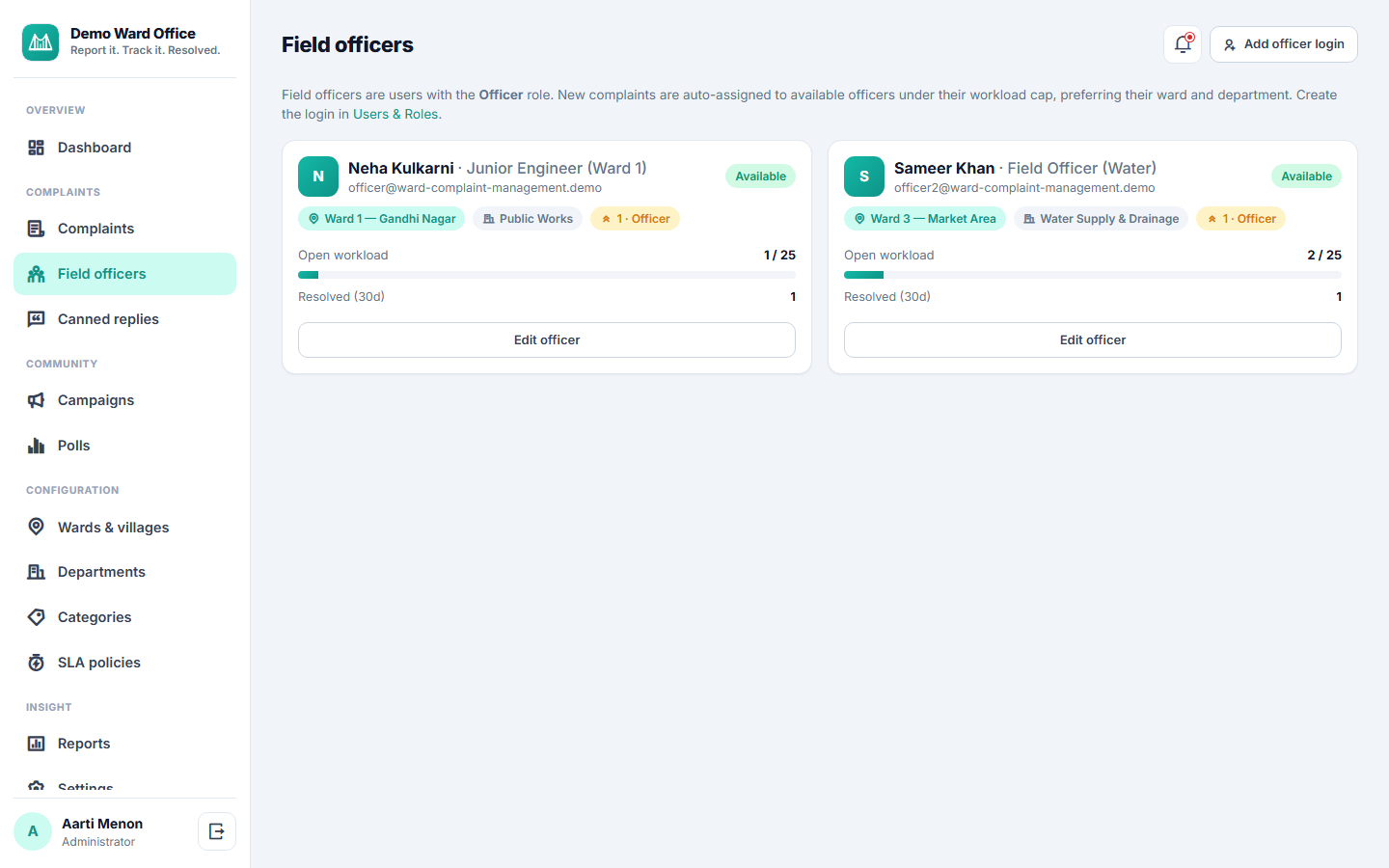Open the Polls page

(x=124, y=446)
